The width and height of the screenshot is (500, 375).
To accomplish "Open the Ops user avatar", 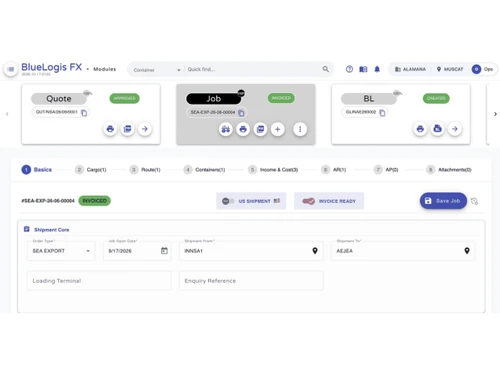I will pos(476,69).
